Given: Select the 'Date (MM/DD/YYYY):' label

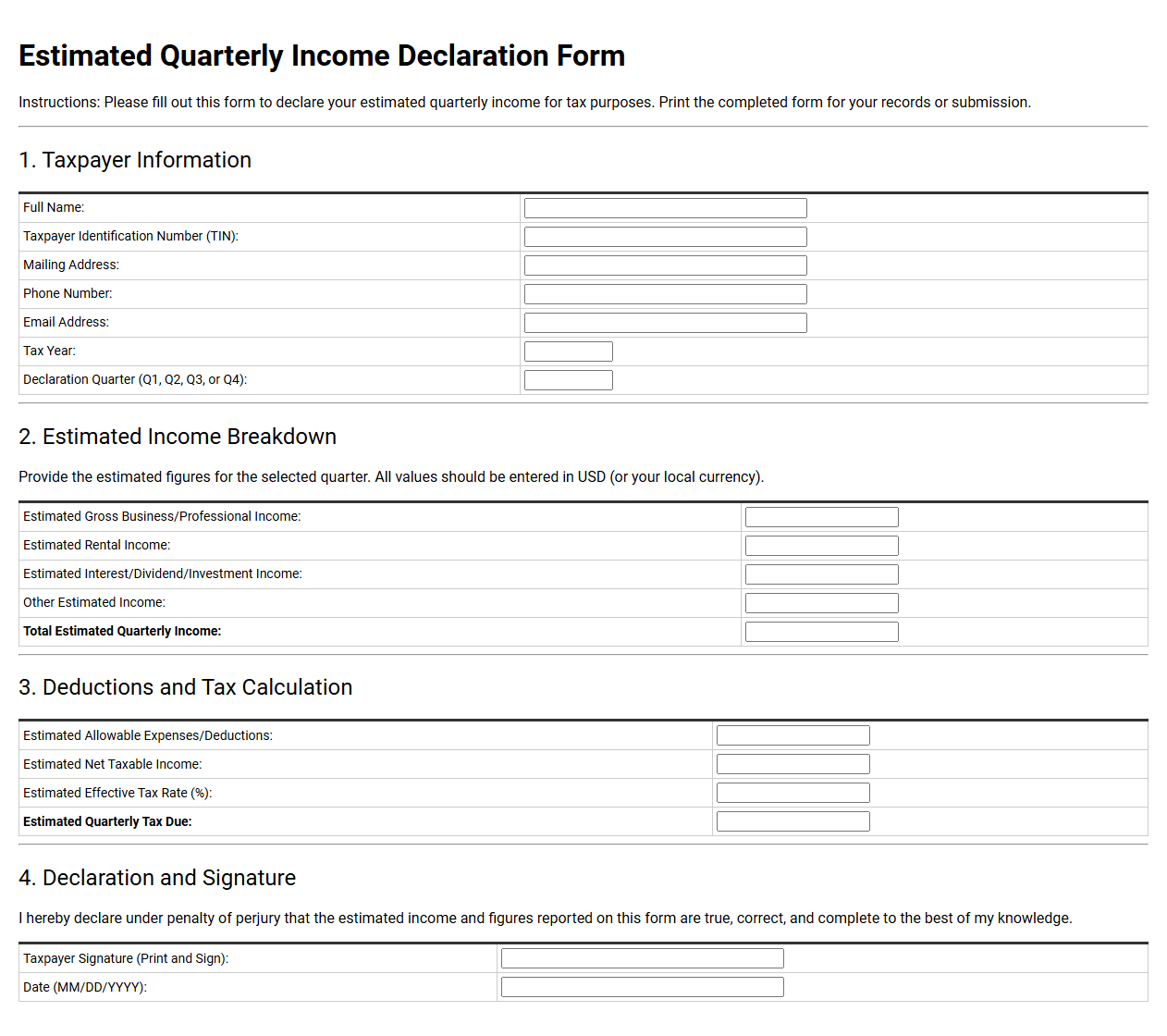Looking at the screenshot, I should [x=85, y=987].
